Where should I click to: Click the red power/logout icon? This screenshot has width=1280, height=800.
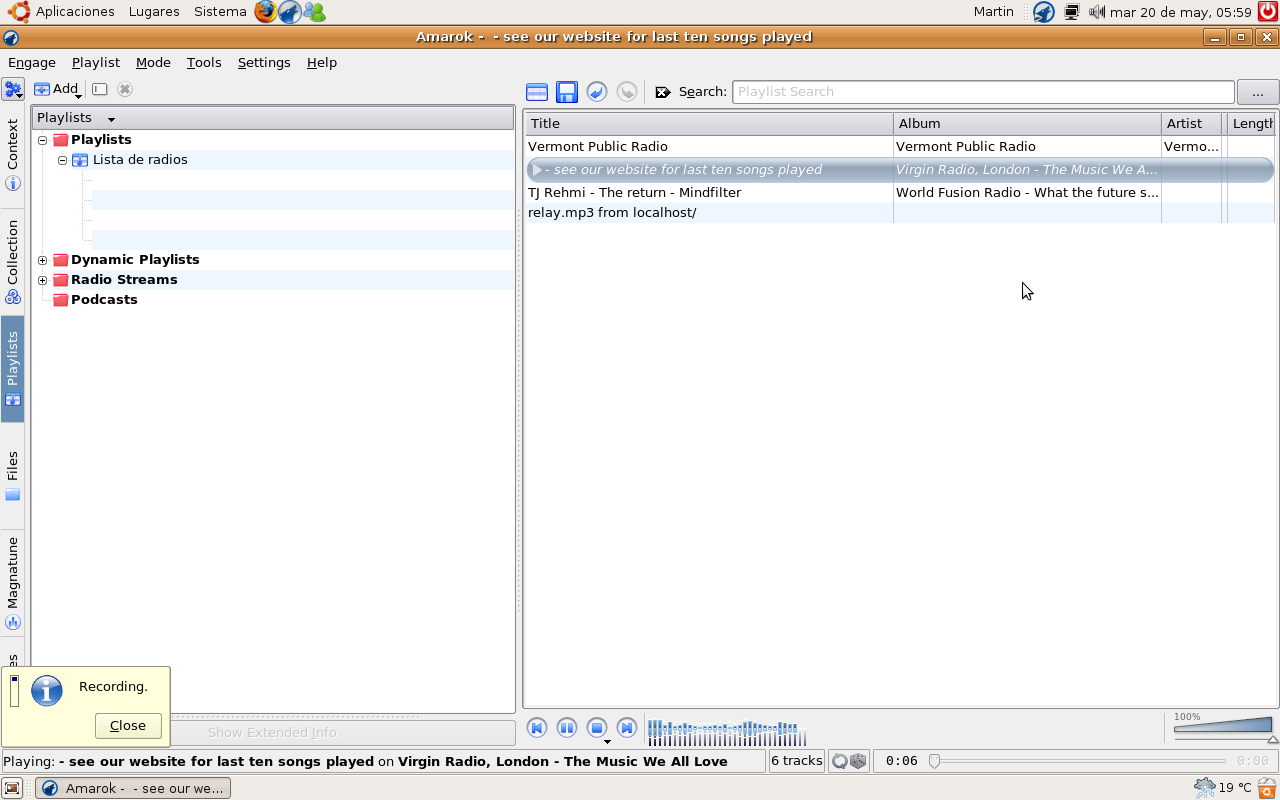(x=1268, y=12)
